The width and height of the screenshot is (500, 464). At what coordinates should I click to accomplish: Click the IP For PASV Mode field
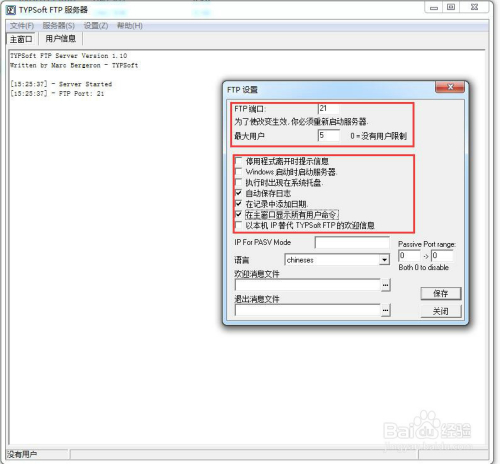coord(352,243)
